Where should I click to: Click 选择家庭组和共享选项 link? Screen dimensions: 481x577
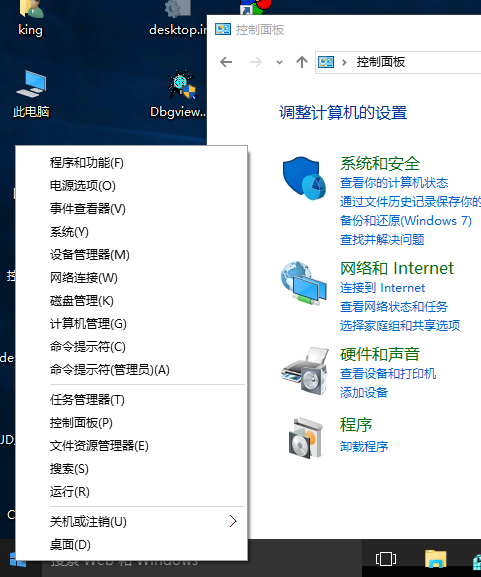click(x=400, y=325)
